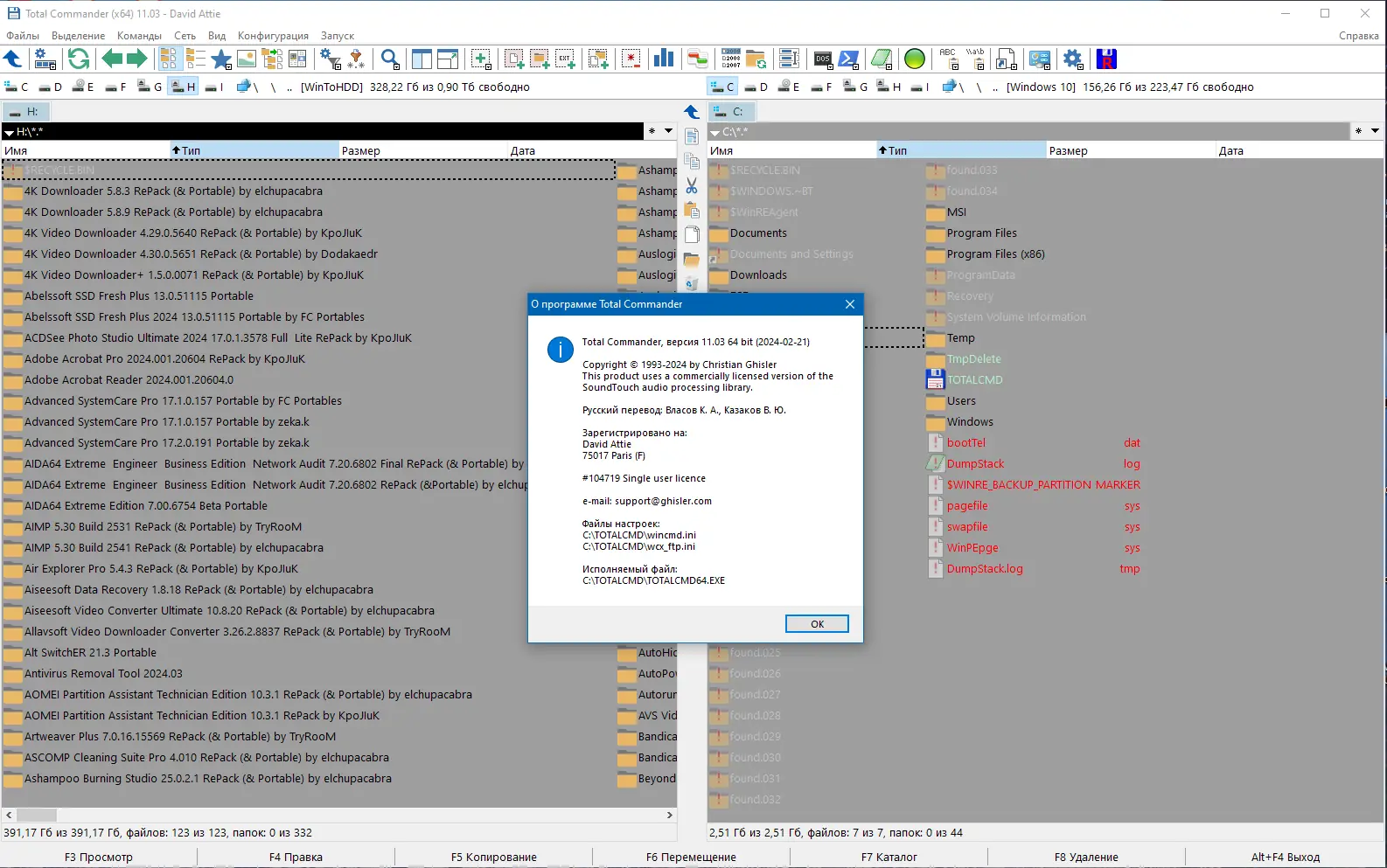
Task: Go back with green left arrow icon
Action: click(x=112, y=59)
